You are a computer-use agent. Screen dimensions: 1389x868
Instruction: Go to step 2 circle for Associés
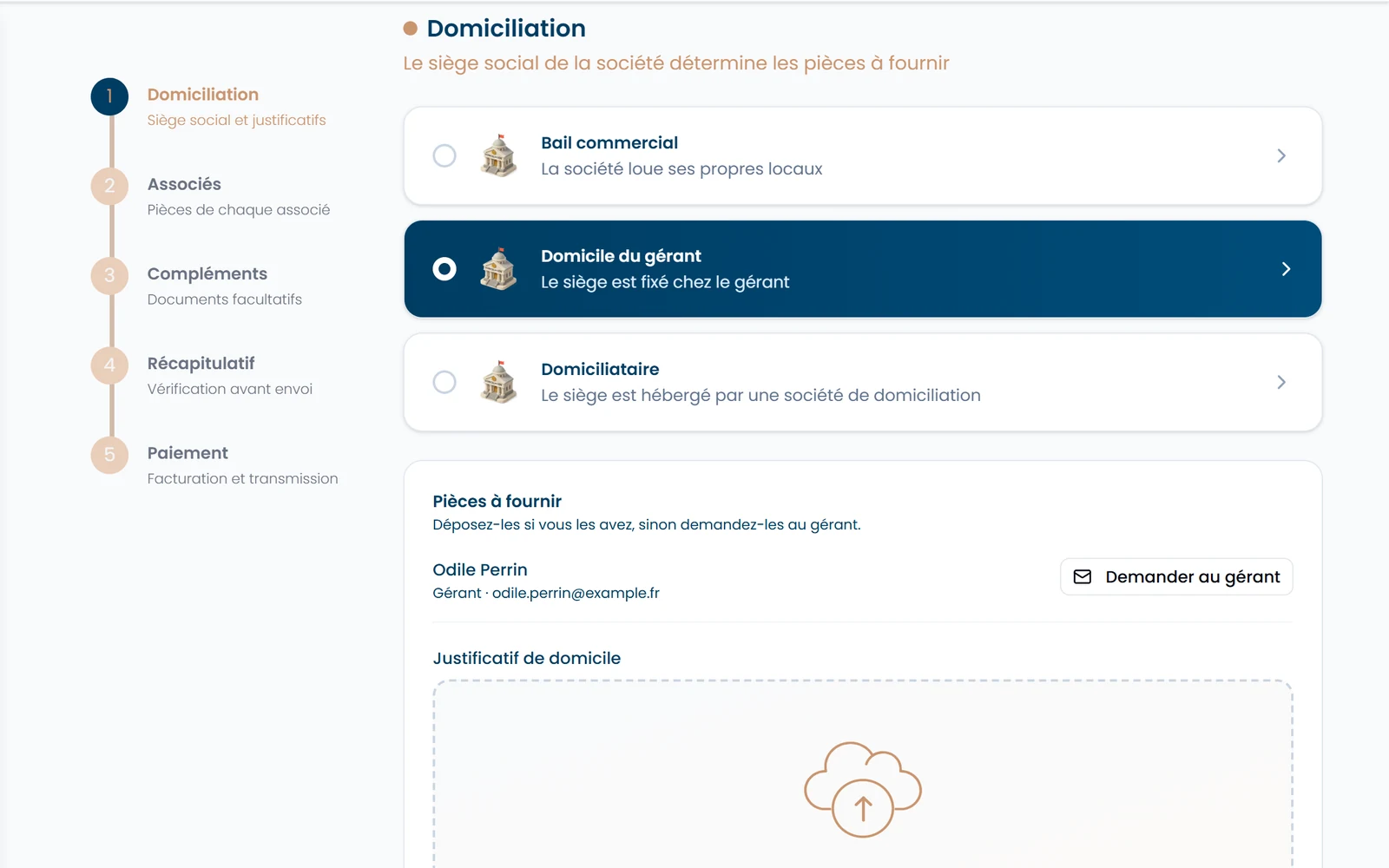tap(109, 186)
